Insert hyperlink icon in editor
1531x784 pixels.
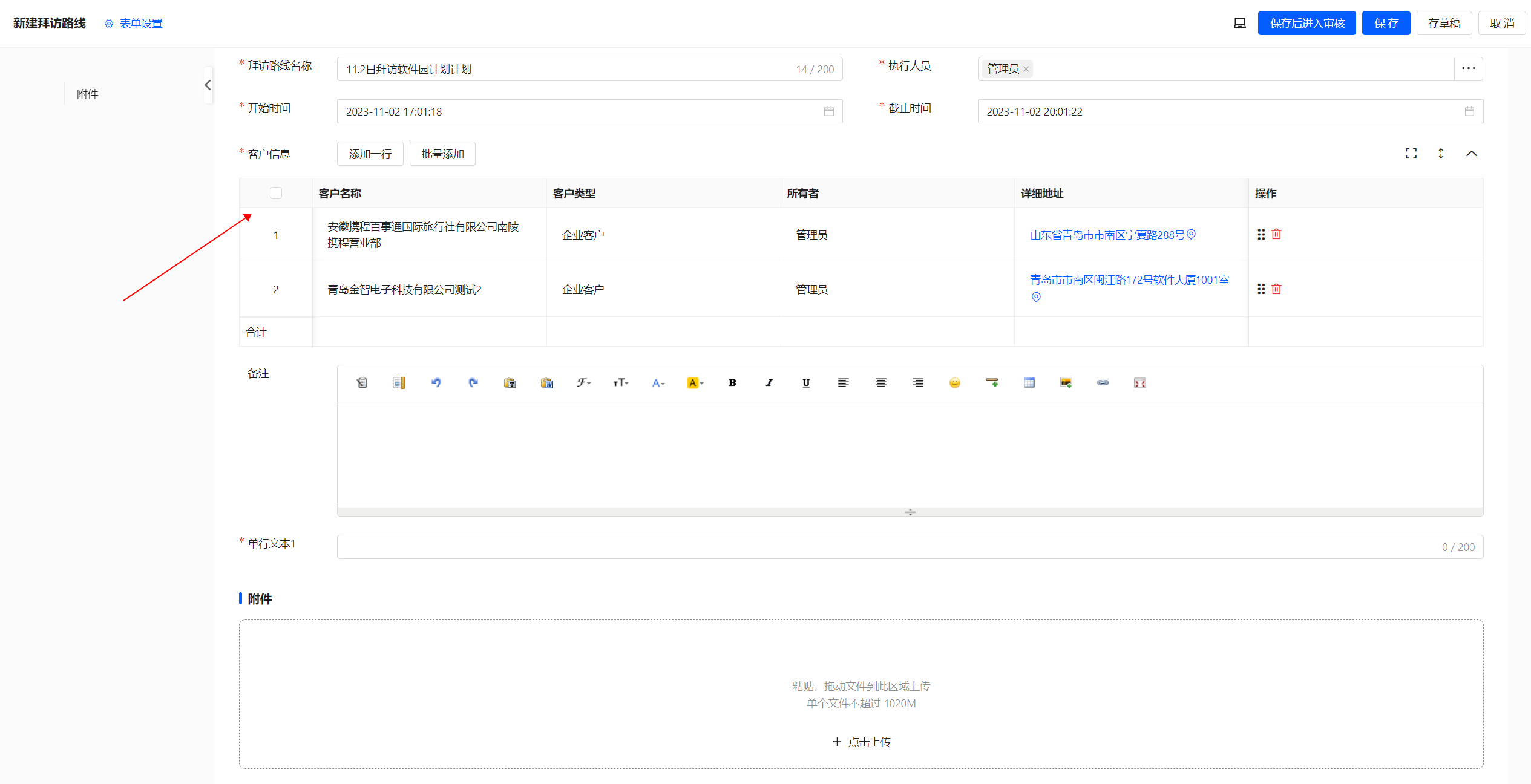(1103, 382)
